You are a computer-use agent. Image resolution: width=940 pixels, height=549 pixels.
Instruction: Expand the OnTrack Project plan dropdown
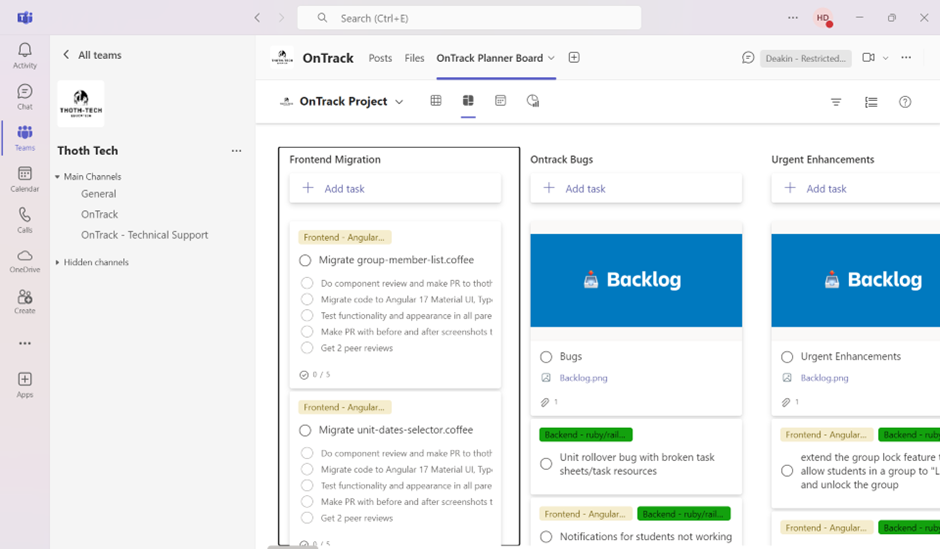[399, 102]
